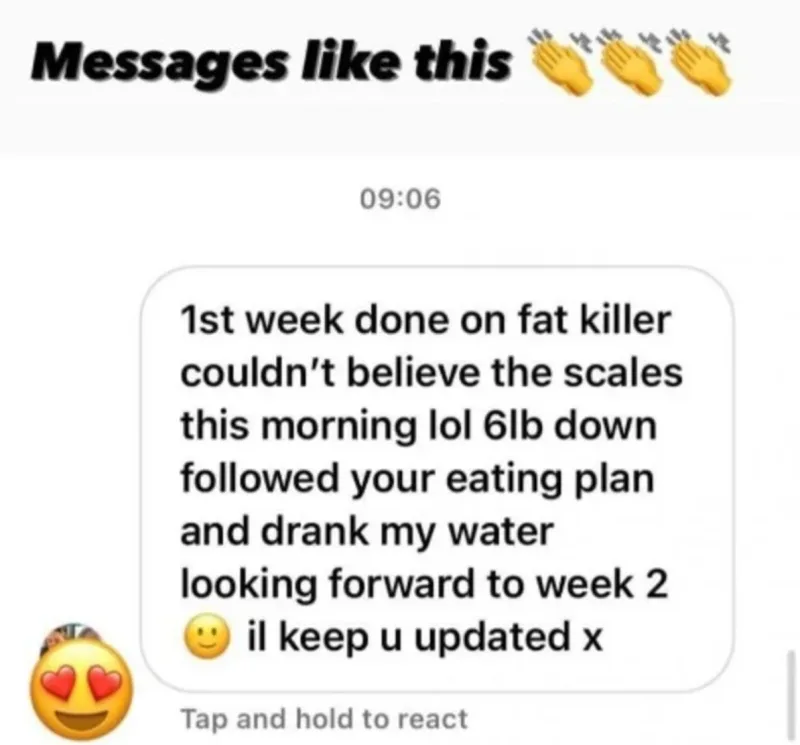
Task: Click 'couldn't believe the scales' line
Action: coord(431,373)
